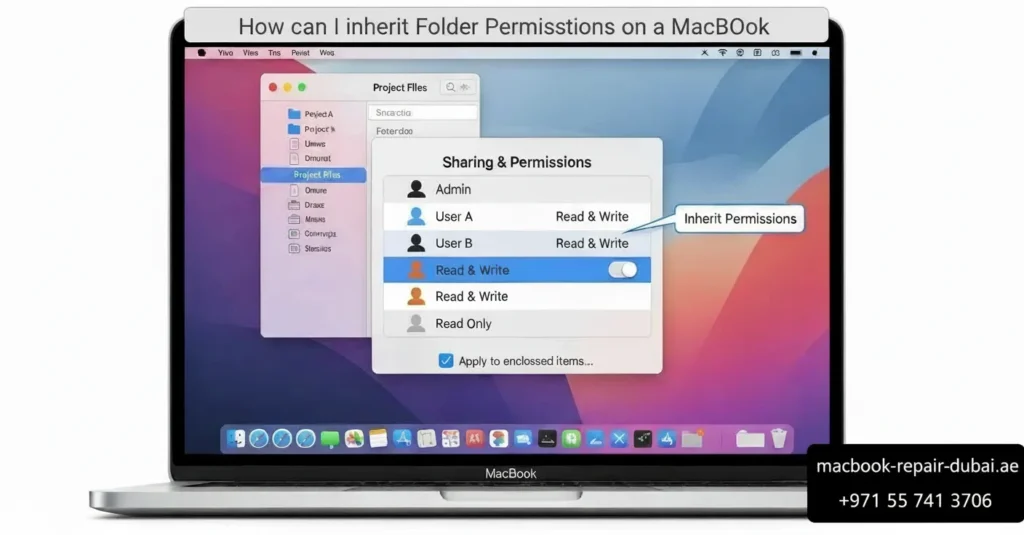1024x535 pixels.
Task: Change the Read Only privilege row
Action: pyautogui.click(x=463, y=324)
